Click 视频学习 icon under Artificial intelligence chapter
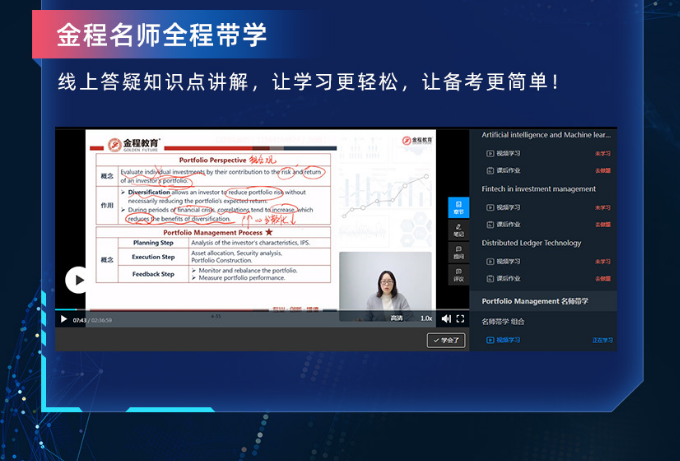 tap(490, 154)
